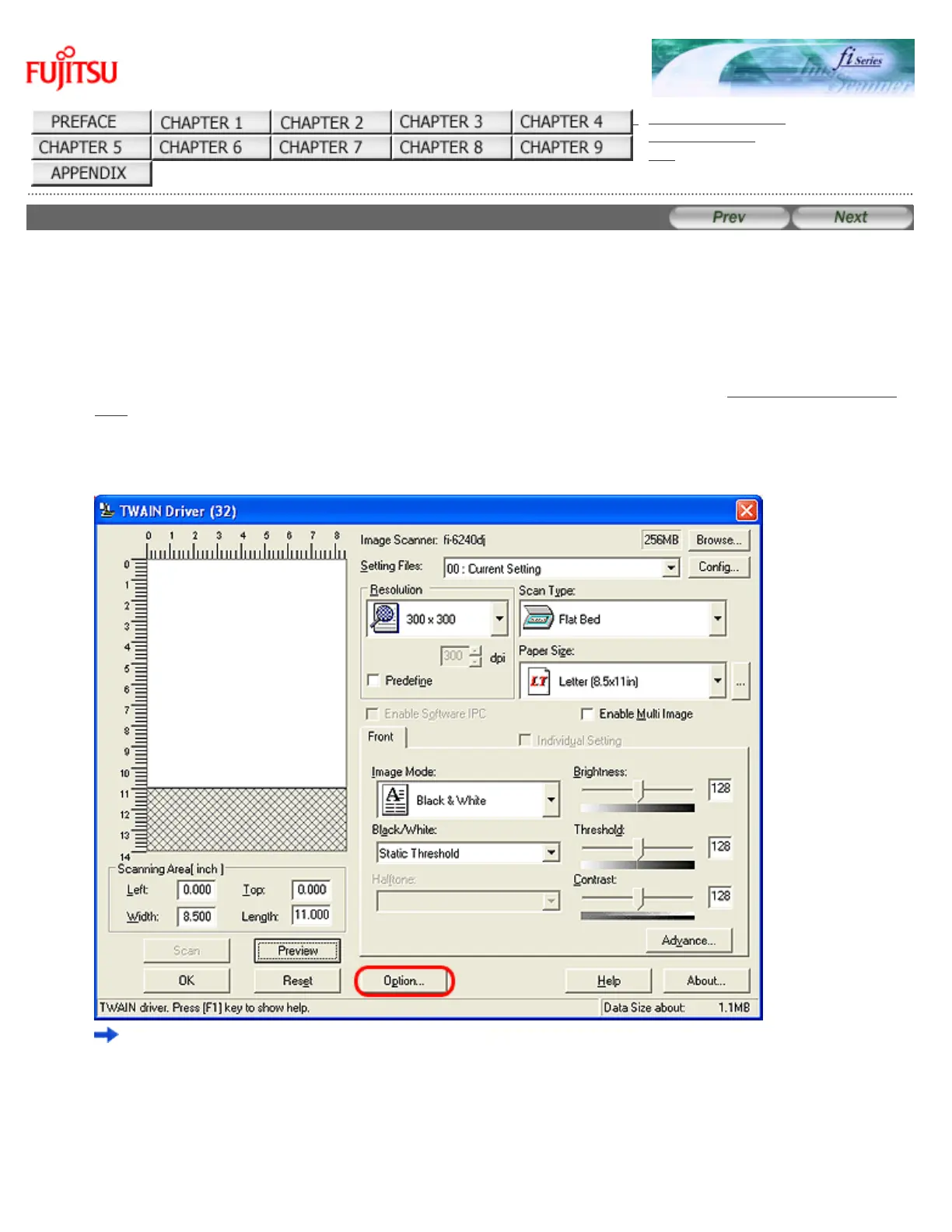Viewport: 952px width, 1232px height.
Task: Click the Threshold value field
Action: click(720, 846)
